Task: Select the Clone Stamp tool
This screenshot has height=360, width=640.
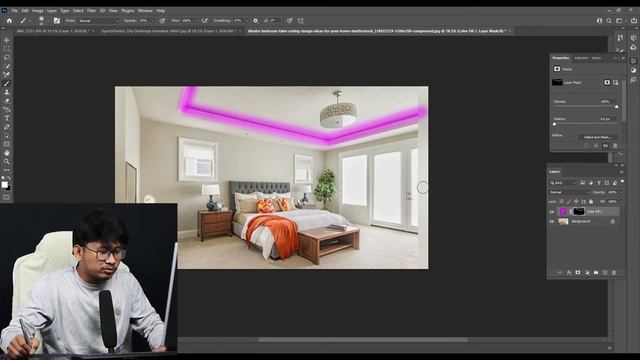Action: [x=7, y=92]
